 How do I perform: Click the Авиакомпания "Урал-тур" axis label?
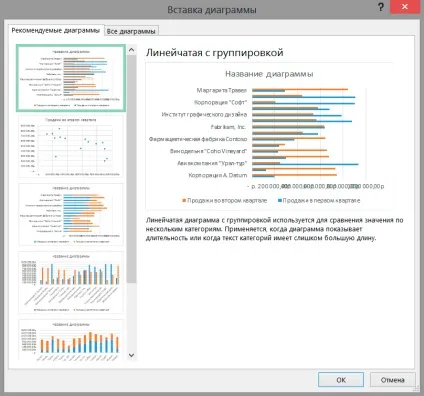[x=212, y=163]
